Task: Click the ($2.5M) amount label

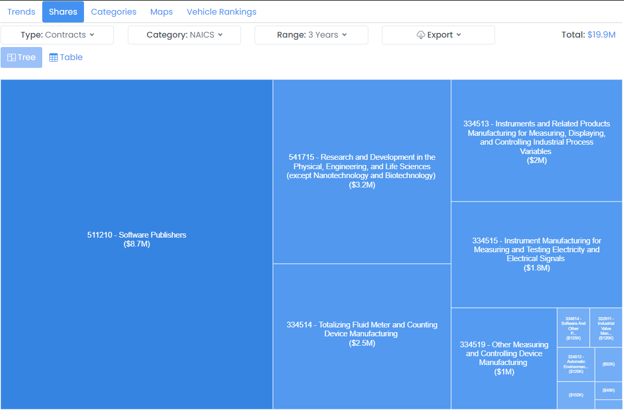Action: [x=362, y=343]
